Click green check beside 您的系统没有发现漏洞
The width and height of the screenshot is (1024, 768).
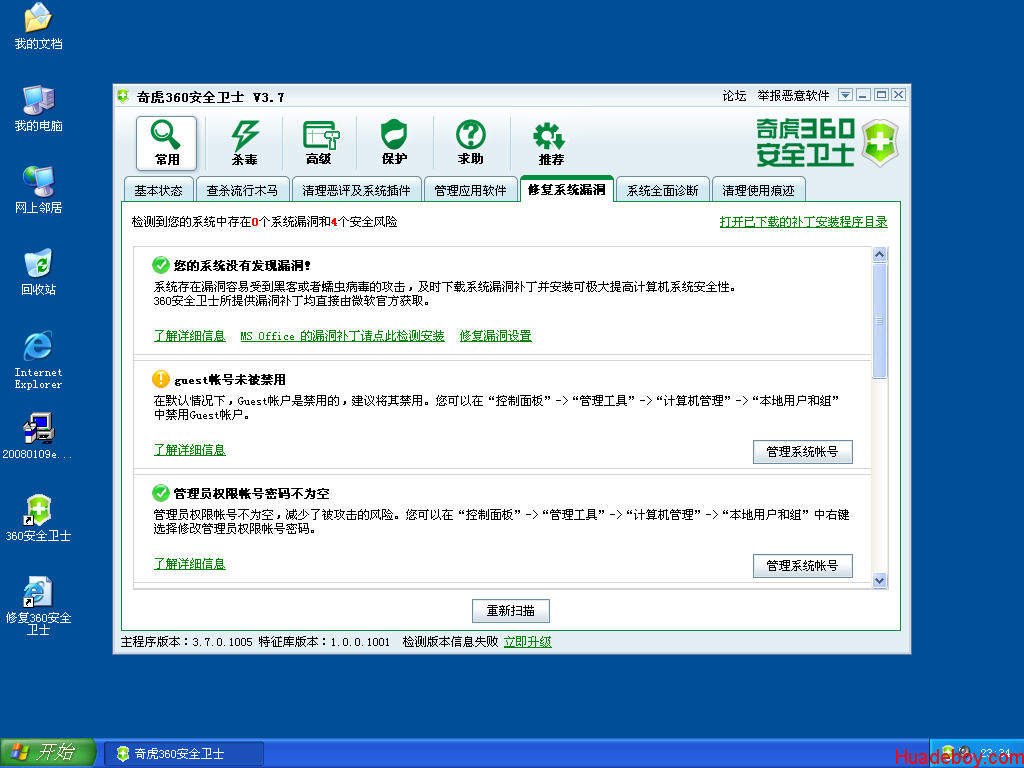[161, 265]
